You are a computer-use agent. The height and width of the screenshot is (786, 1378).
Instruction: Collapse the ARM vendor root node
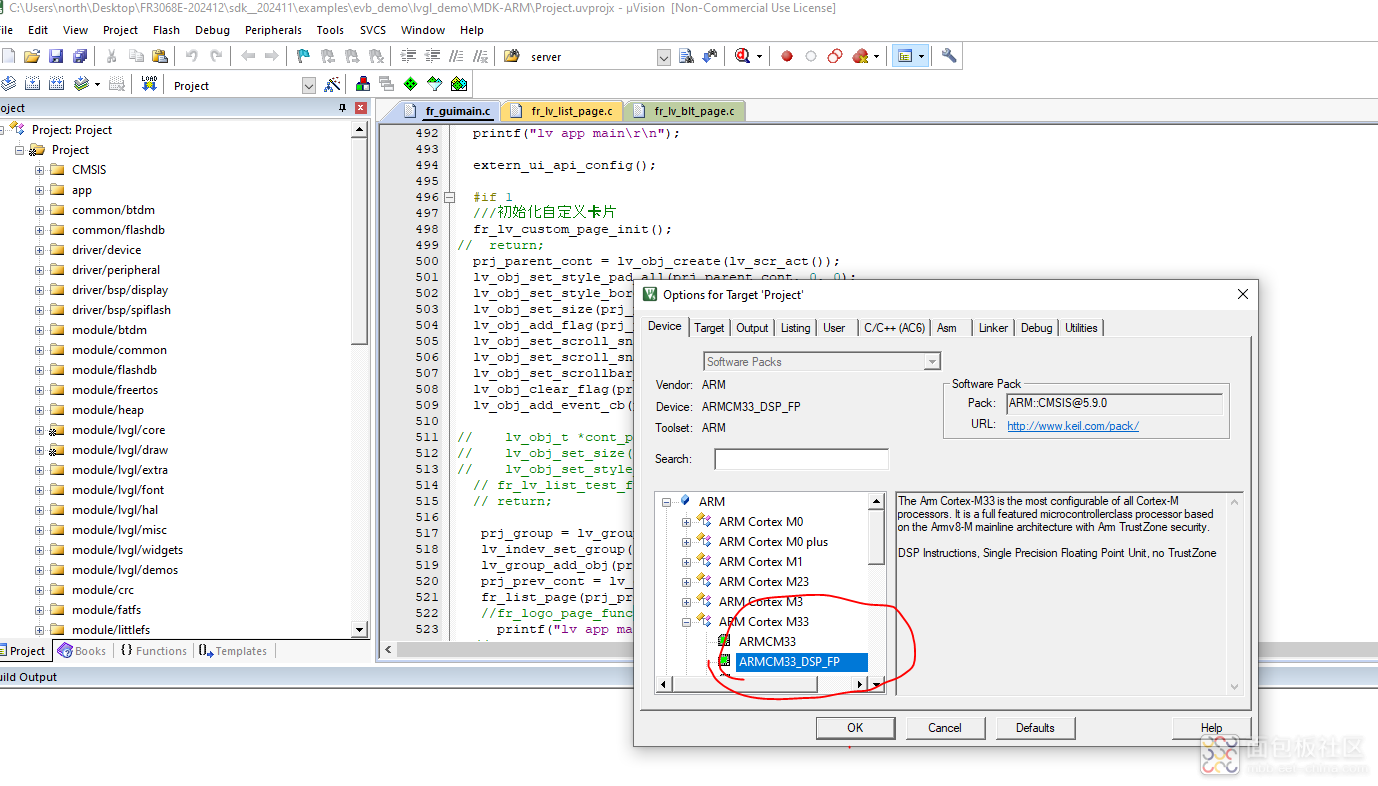667,502
